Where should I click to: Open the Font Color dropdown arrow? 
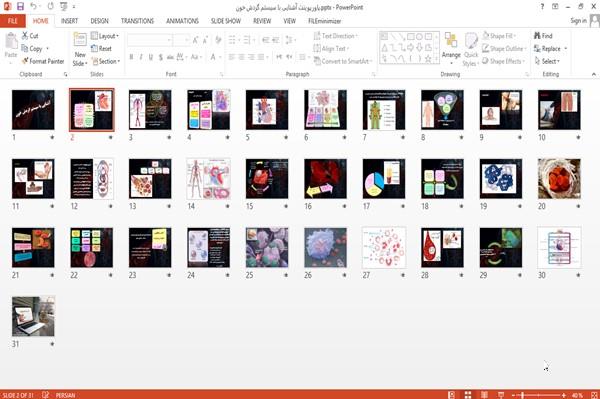pos(219,57)
